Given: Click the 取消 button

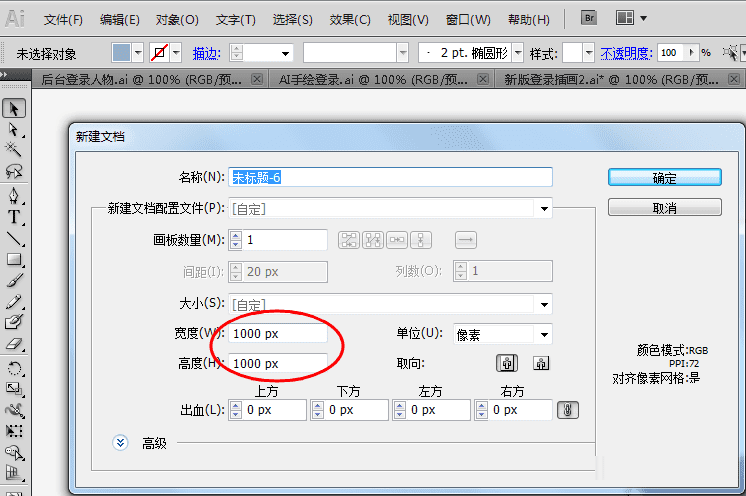Looking at the screenshot, I should click(665, 208).
